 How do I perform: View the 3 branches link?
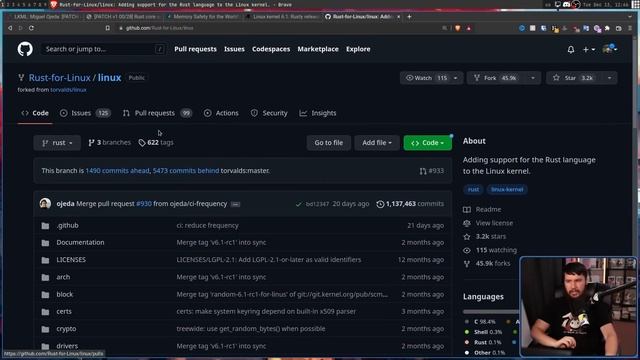tap(109, 142)
